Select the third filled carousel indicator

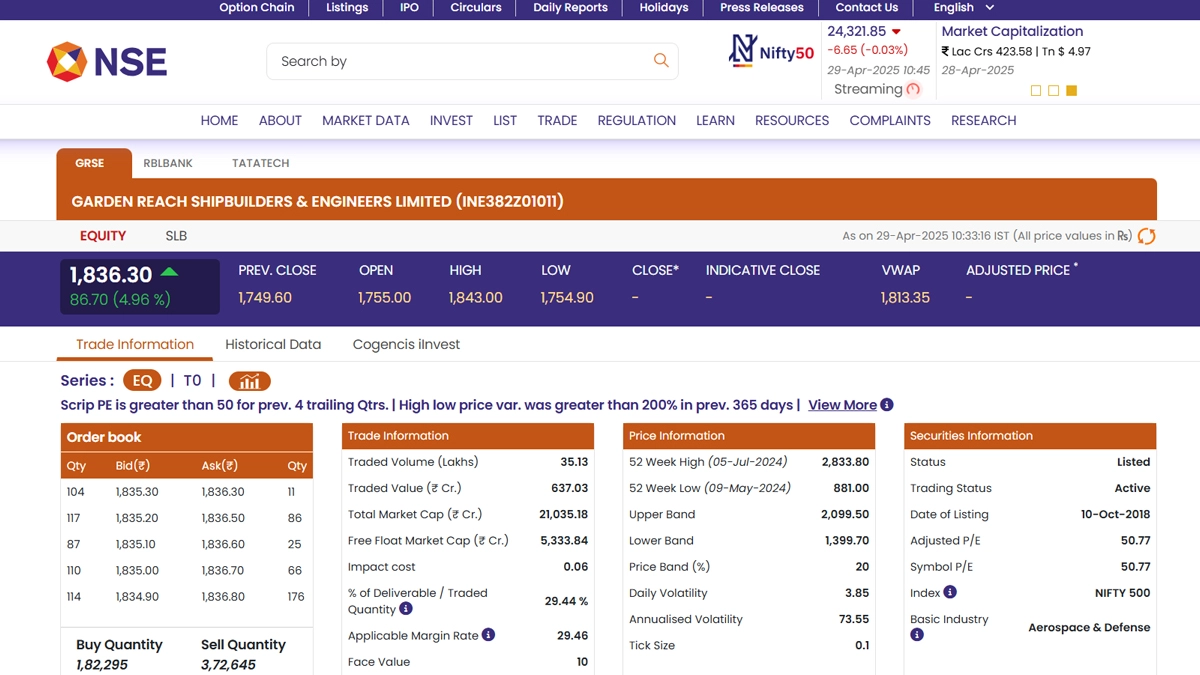point(1071,91)
